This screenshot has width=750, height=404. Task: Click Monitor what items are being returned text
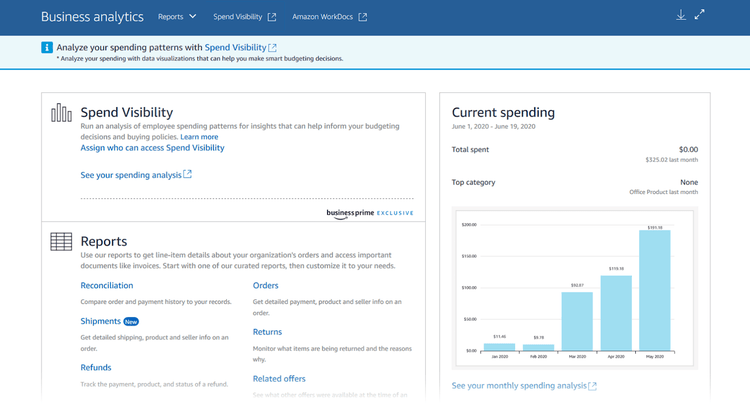click(x=332, y=354)
